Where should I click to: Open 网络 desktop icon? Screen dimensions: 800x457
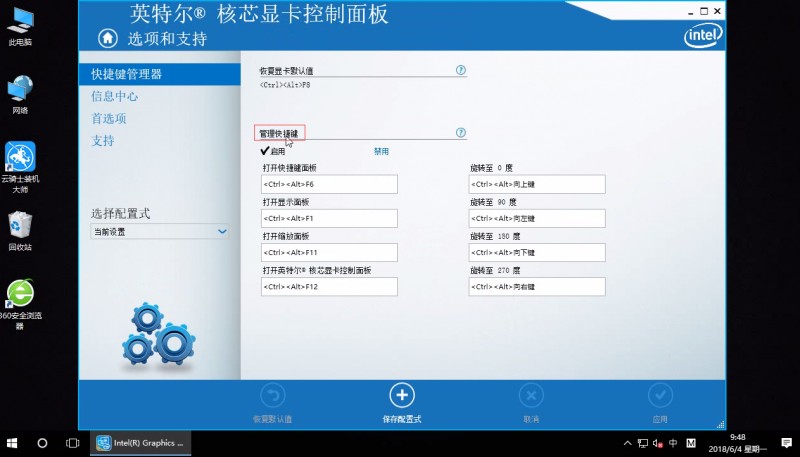click(20, 94)
